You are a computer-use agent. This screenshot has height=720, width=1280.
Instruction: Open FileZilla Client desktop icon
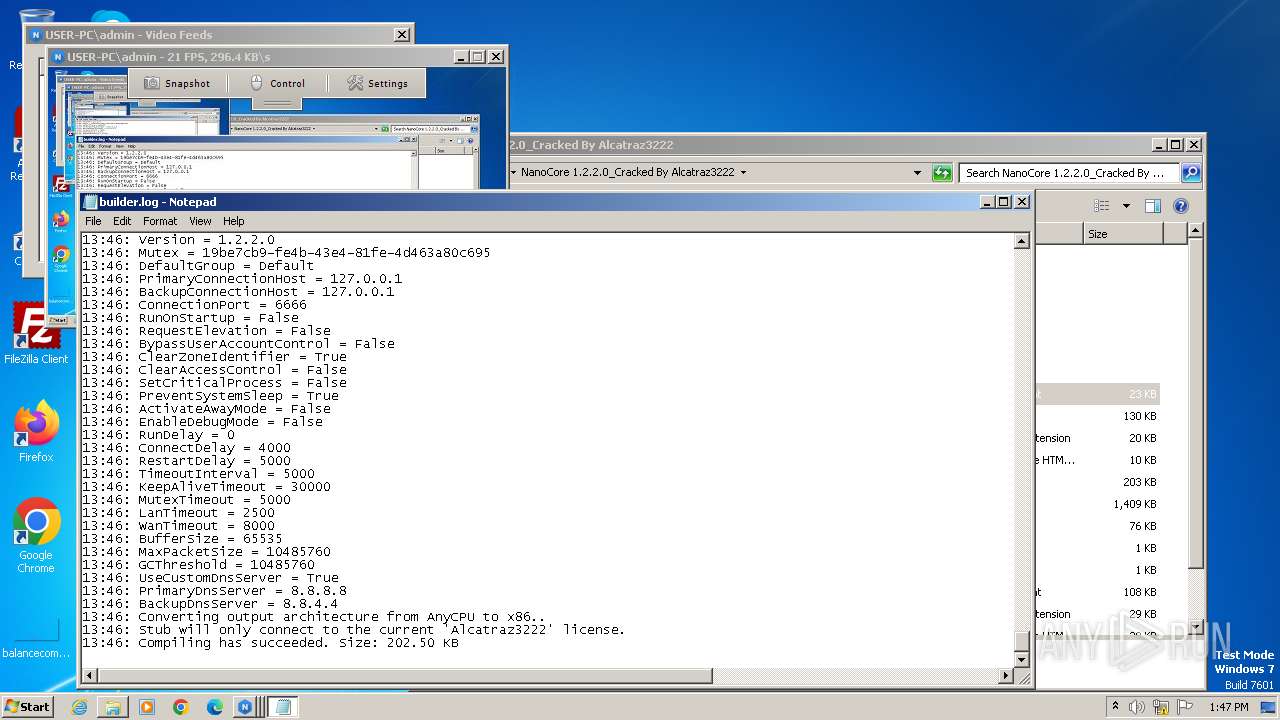point(36,334)
